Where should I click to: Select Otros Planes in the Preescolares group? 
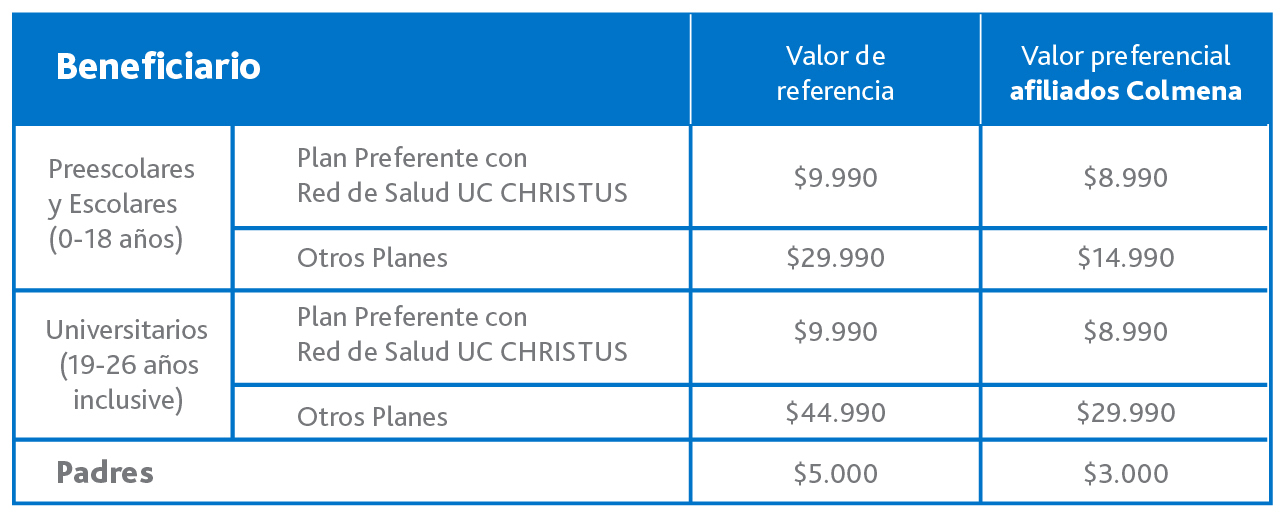(372, 258)
